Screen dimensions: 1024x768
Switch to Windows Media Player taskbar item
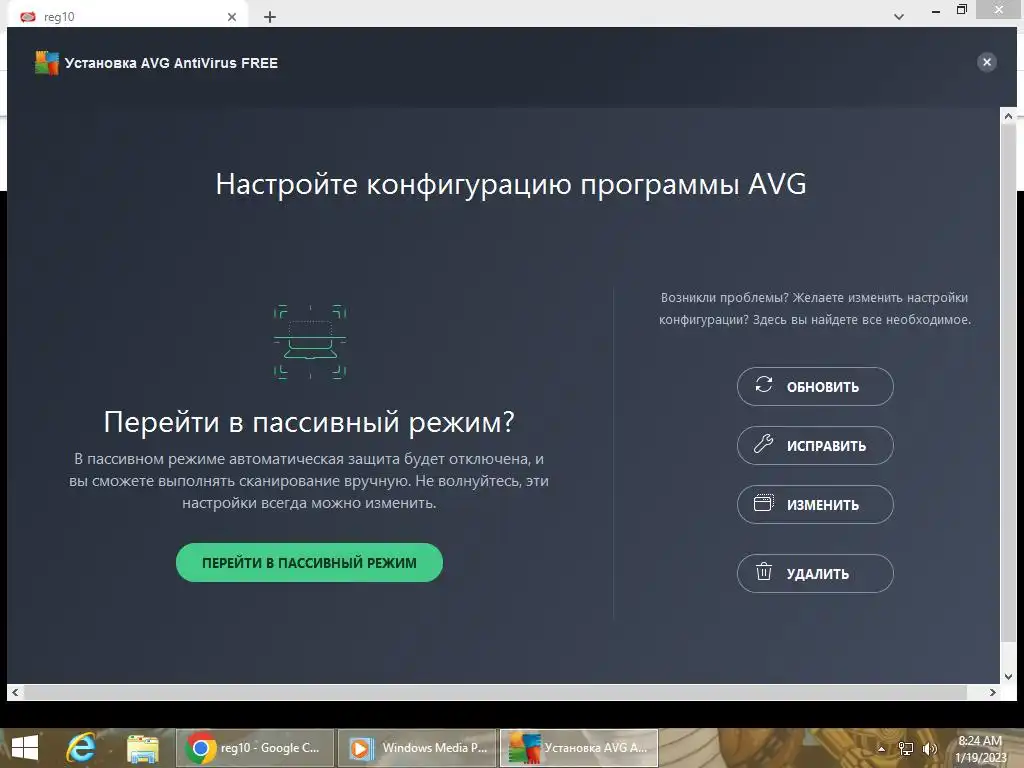(x=417, y=748)
